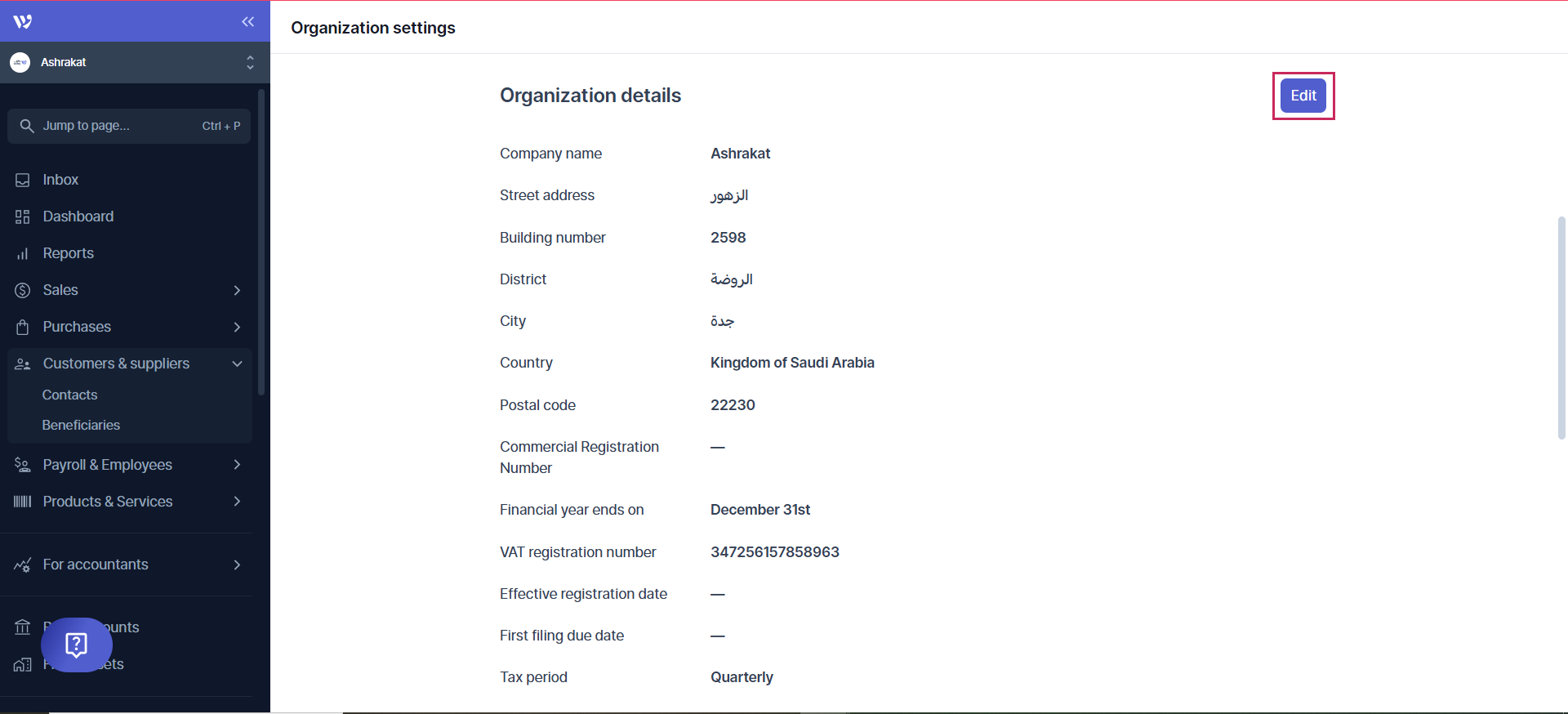This screenshot has height=714, width=1568.
Task: Open the Contacts page
Action: coord(69,394)
